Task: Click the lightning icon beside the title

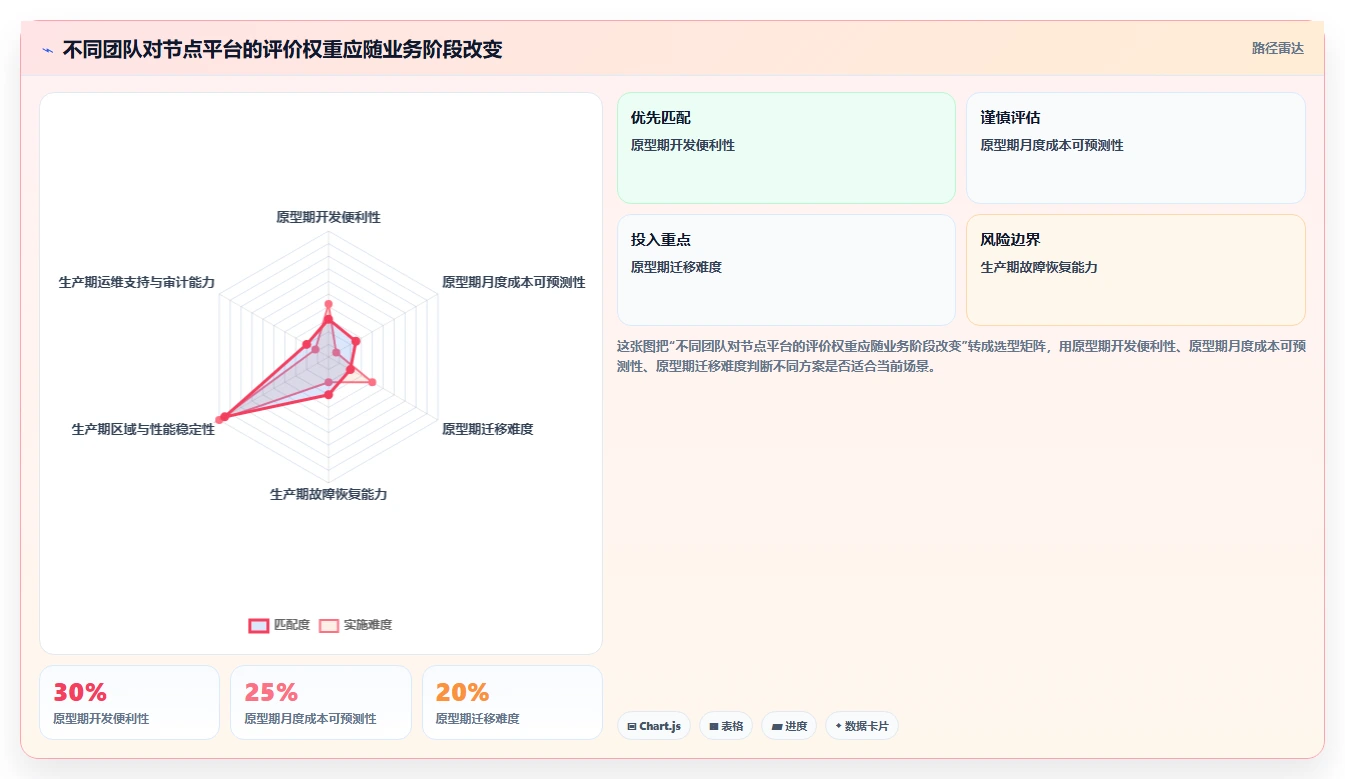Action: pos(48,50)
